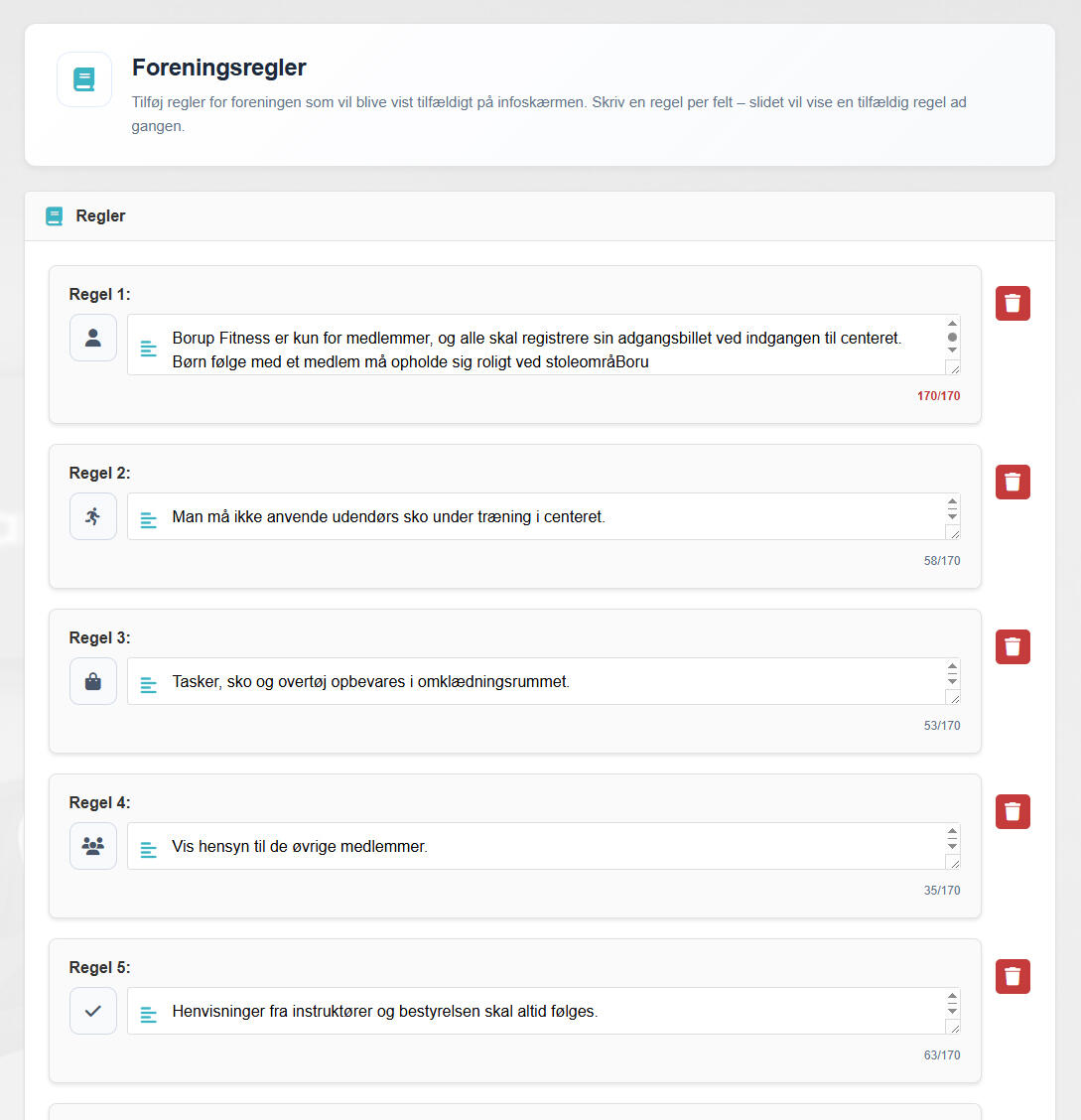The height and width of the screenshot is (1120, 1081).
Task: Delete Regel 5 with the trash icon
Action: [1013, 977]
